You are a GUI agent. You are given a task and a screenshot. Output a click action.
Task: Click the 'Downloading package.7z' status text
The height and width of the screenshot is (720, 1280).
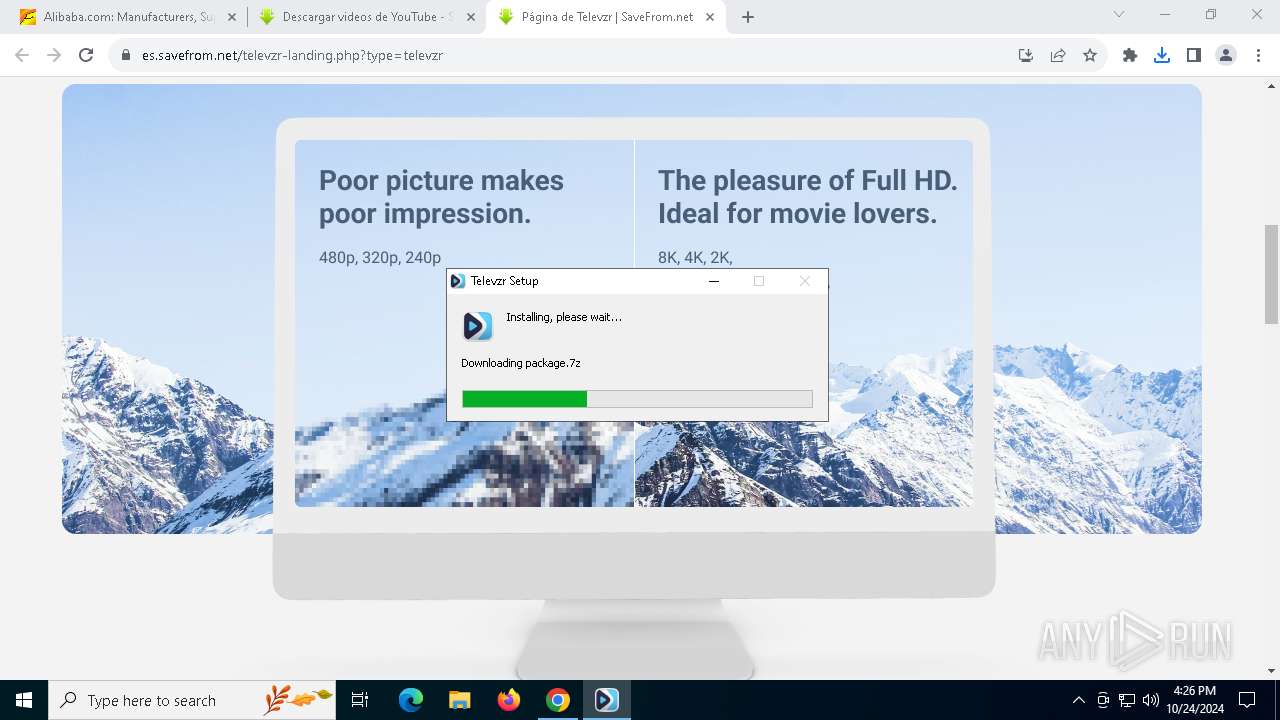click(521, 363)
